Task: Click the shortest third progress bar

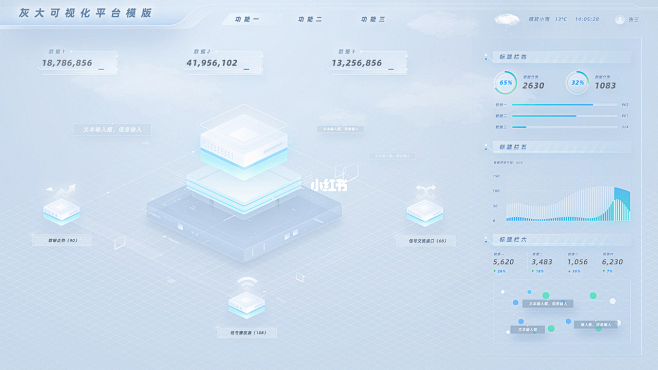Action: click(564, 127)
